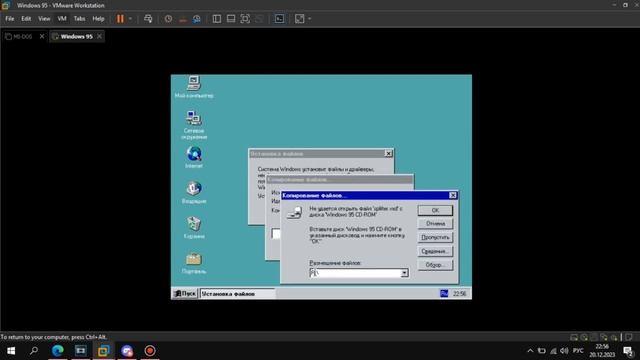Open the Windows 10 Start menu
Viewport: 640px width, 360px height.
click(x=11, y=351)
